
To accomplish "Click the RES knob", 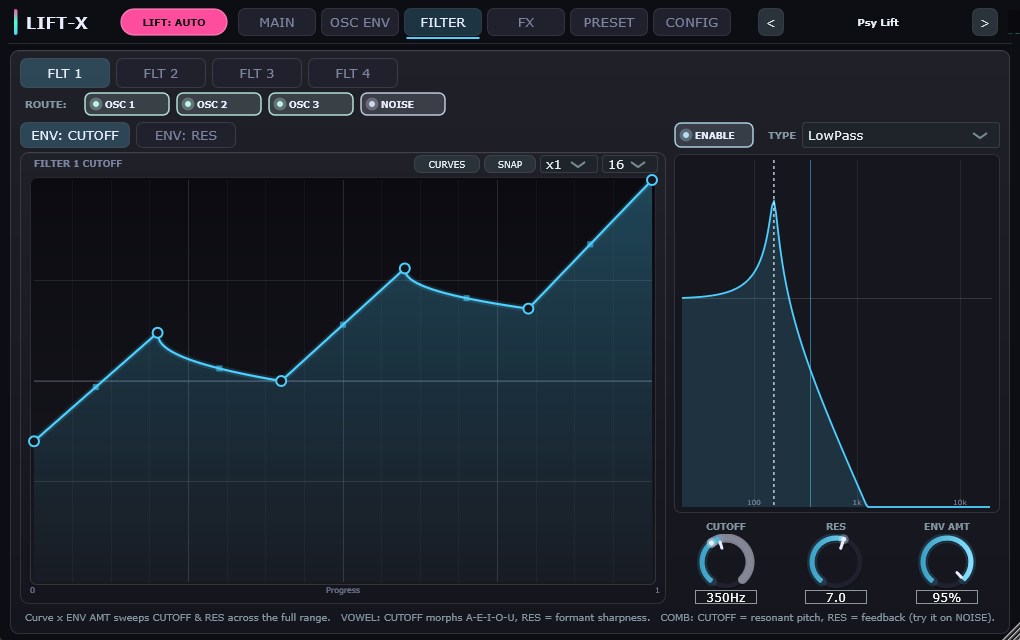I will tap(835, 561).
